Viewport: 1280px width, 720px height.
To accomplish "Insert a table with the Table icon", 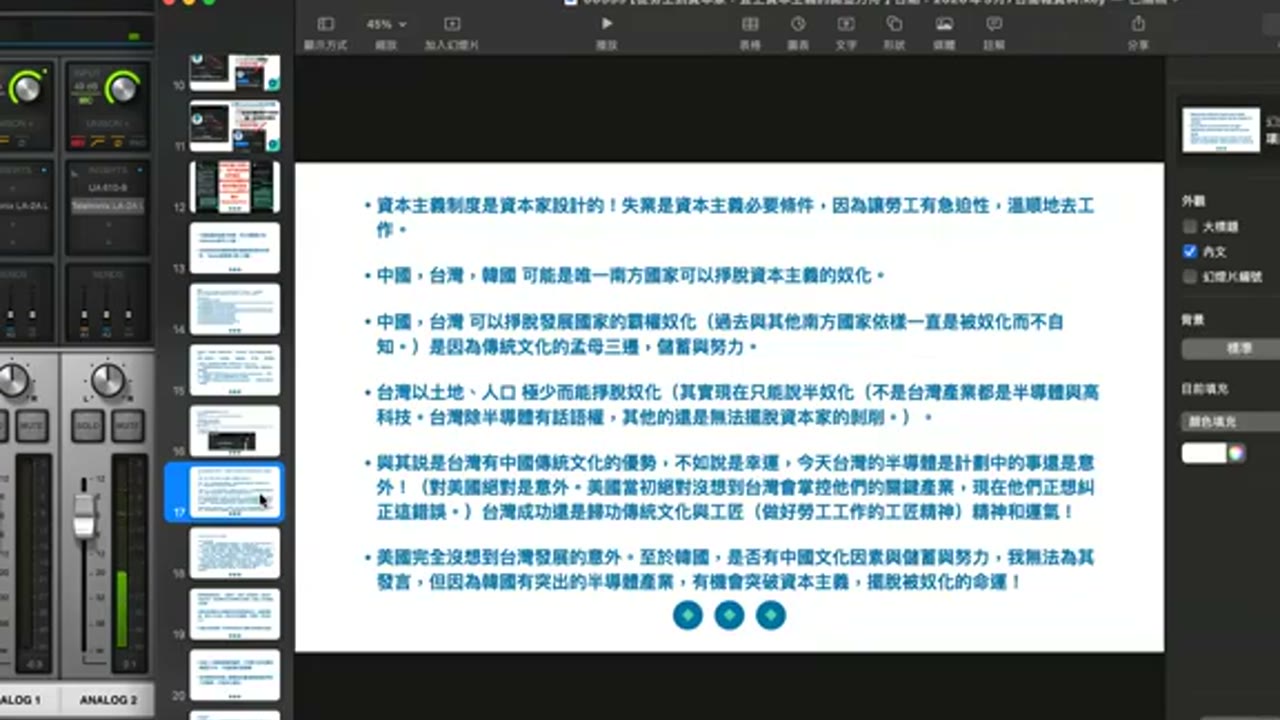I will [749, 24].
